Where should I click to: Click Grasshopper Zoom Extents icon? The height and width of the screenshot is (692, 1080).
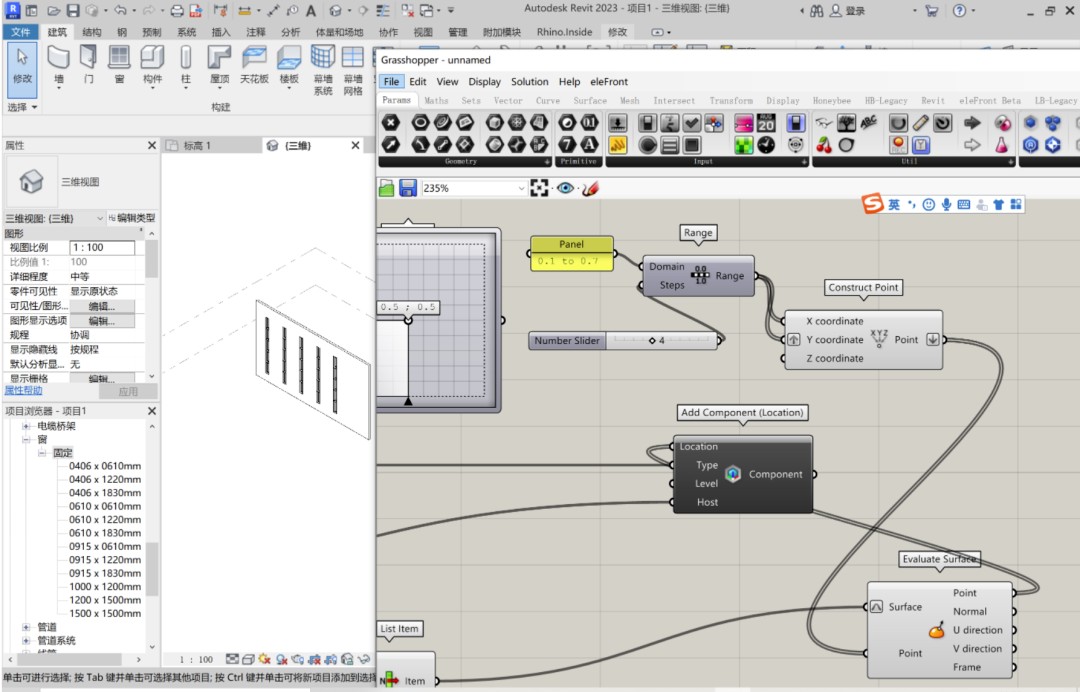coord(539,188)
